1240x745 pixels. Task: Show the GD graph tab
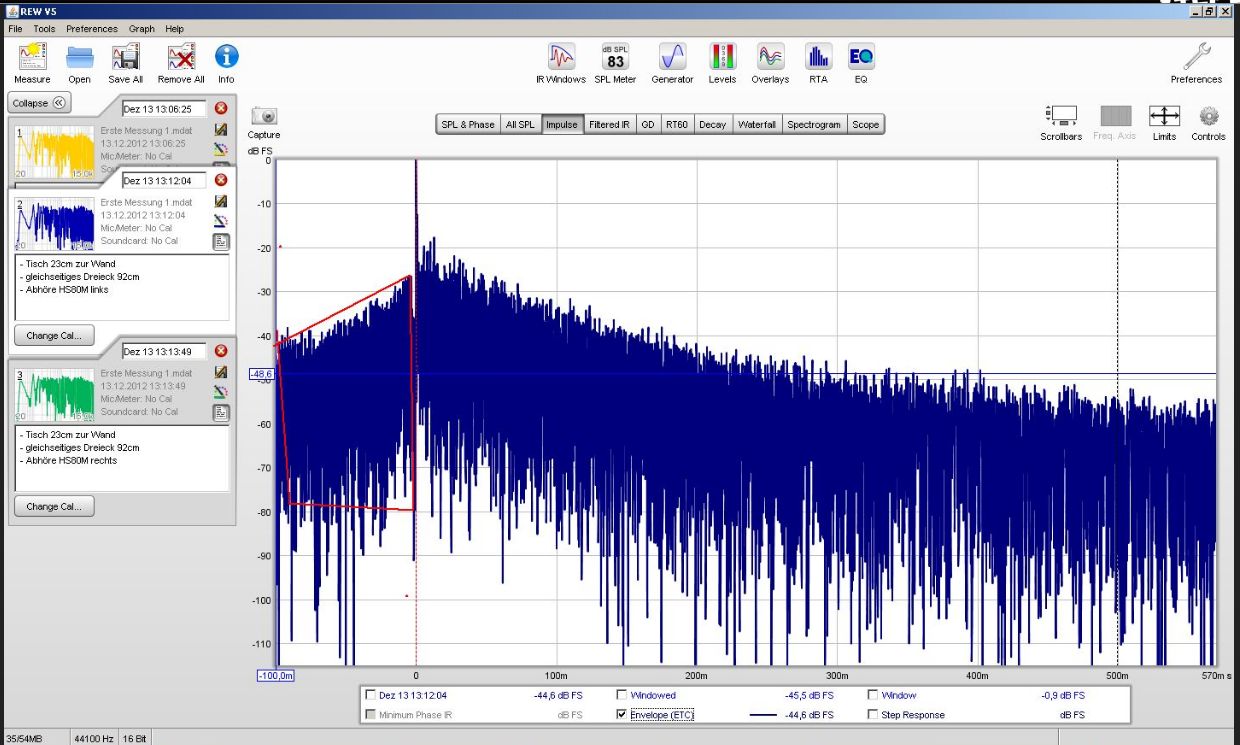[648, 125]
